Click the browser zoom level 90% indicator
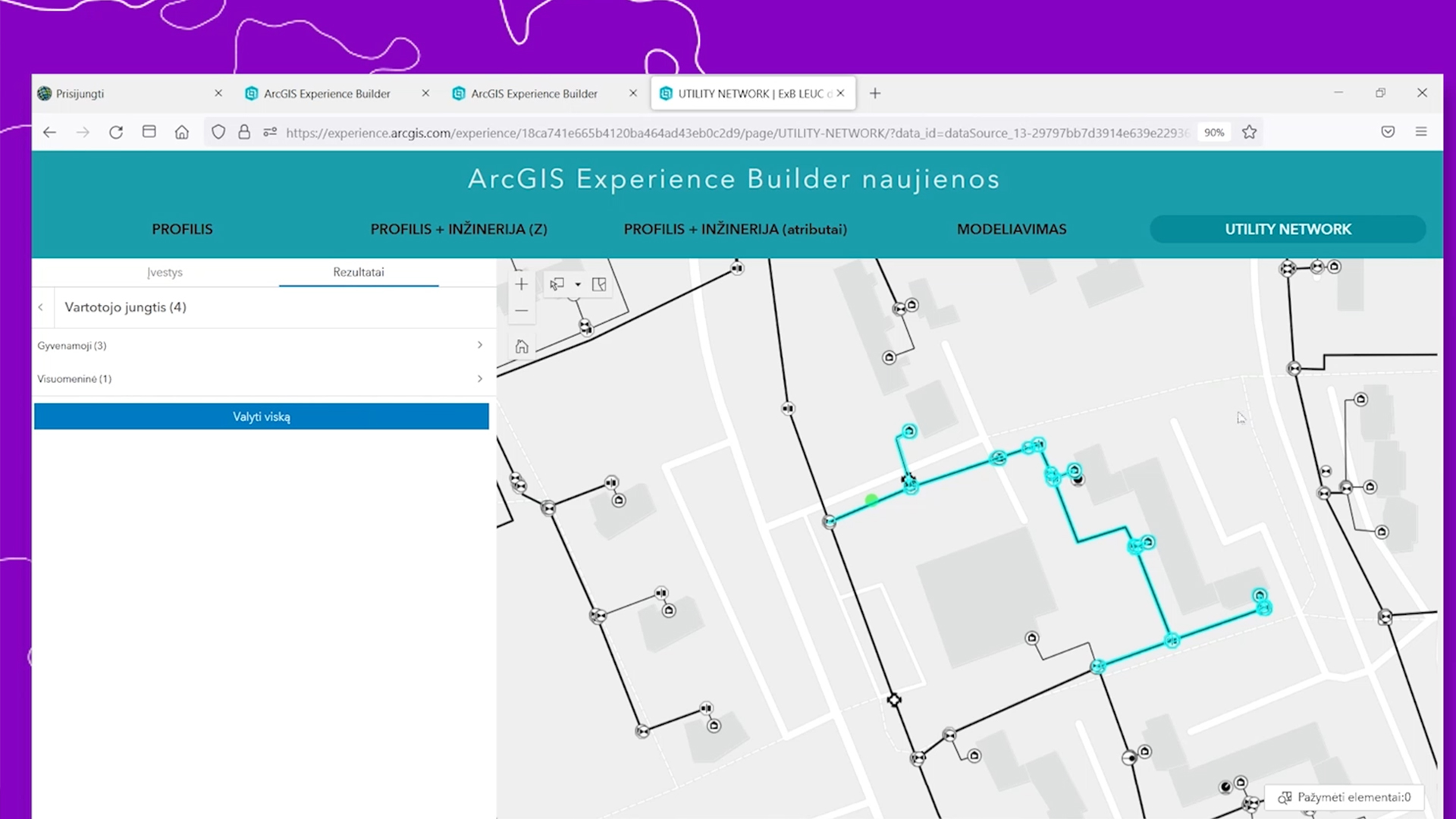 1213,132
